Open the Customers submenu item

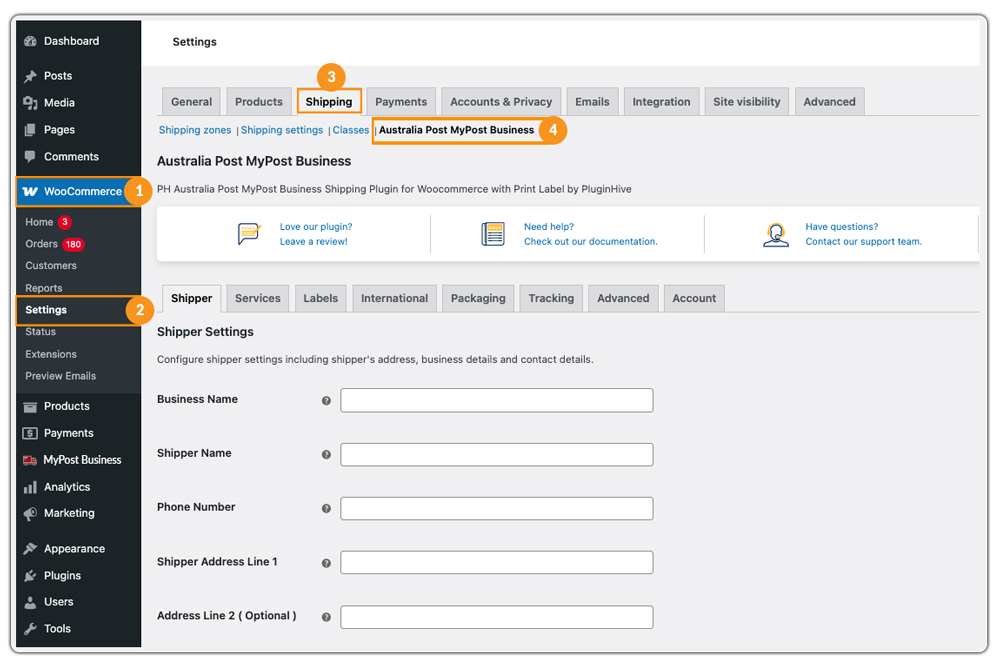[51, 266]
